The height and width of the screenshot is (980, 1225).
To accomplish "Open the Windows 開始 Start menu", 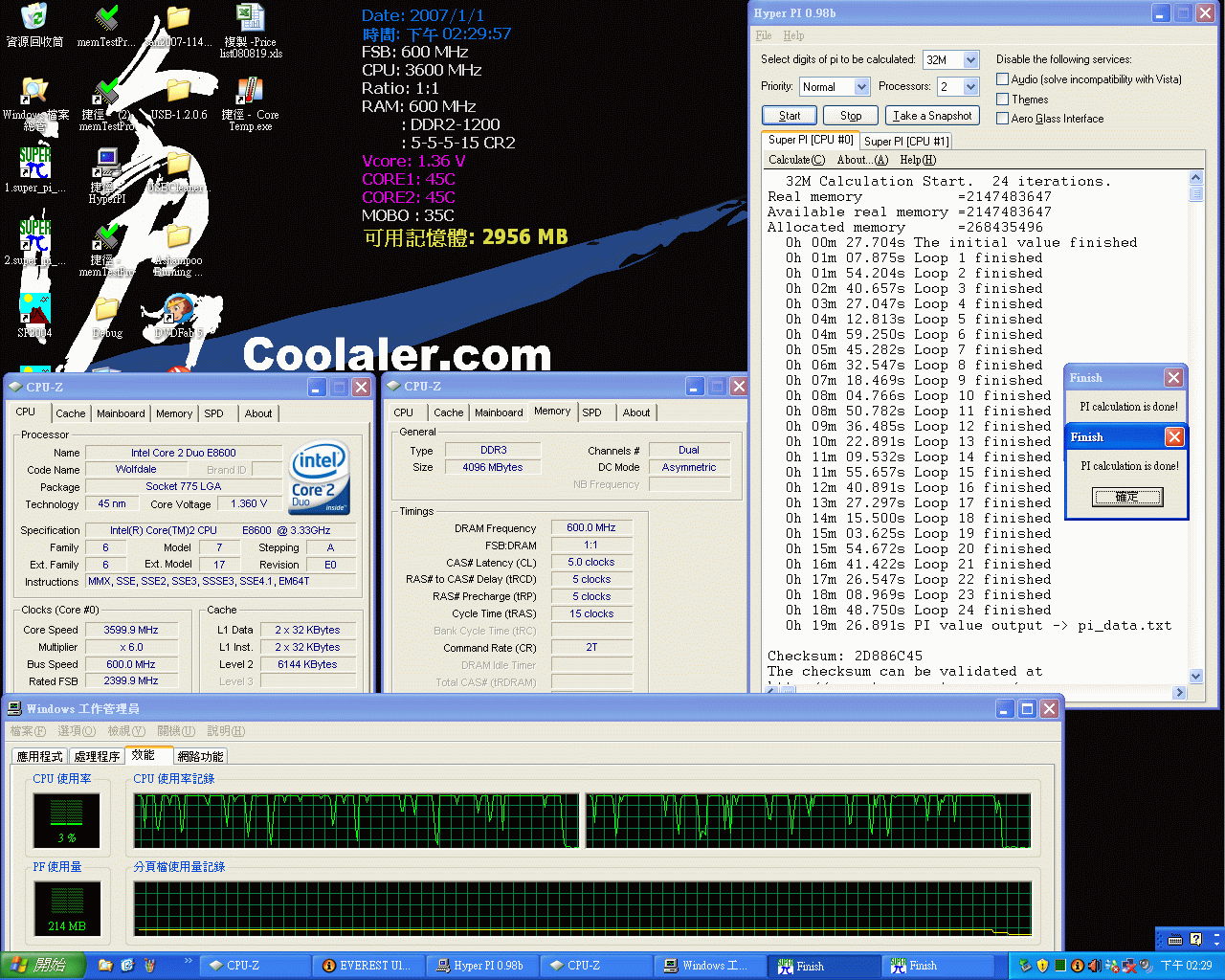I will 43,966.
